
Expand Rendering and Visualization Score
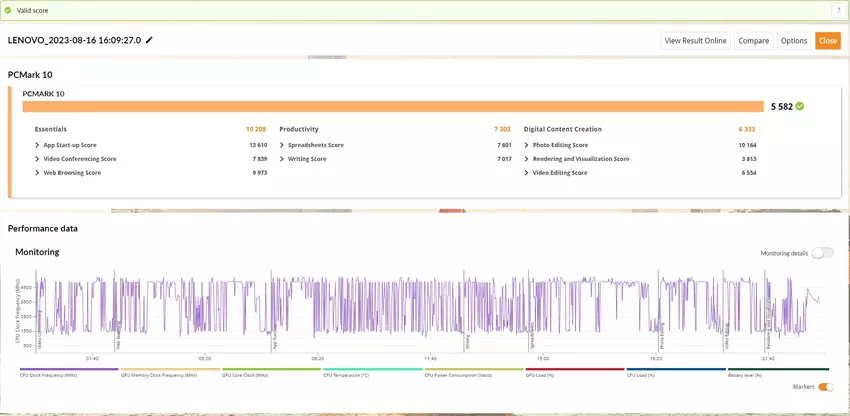(x=527, y=159)
